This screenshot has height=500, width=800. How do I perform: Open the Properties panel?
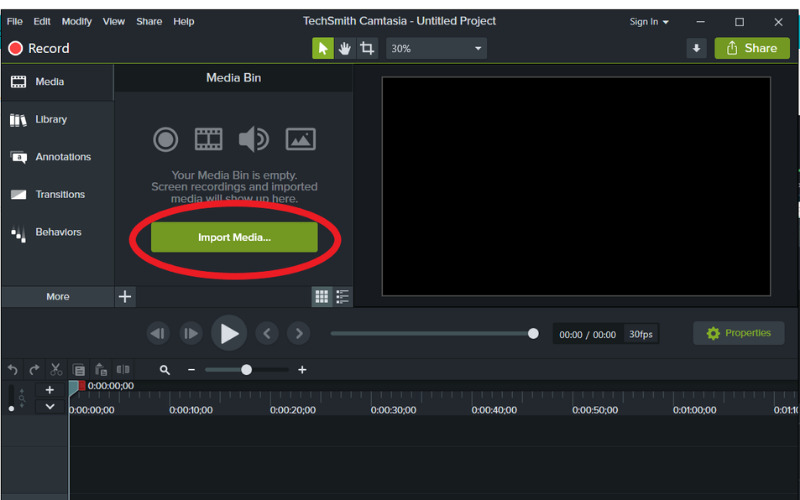[738, 333]
